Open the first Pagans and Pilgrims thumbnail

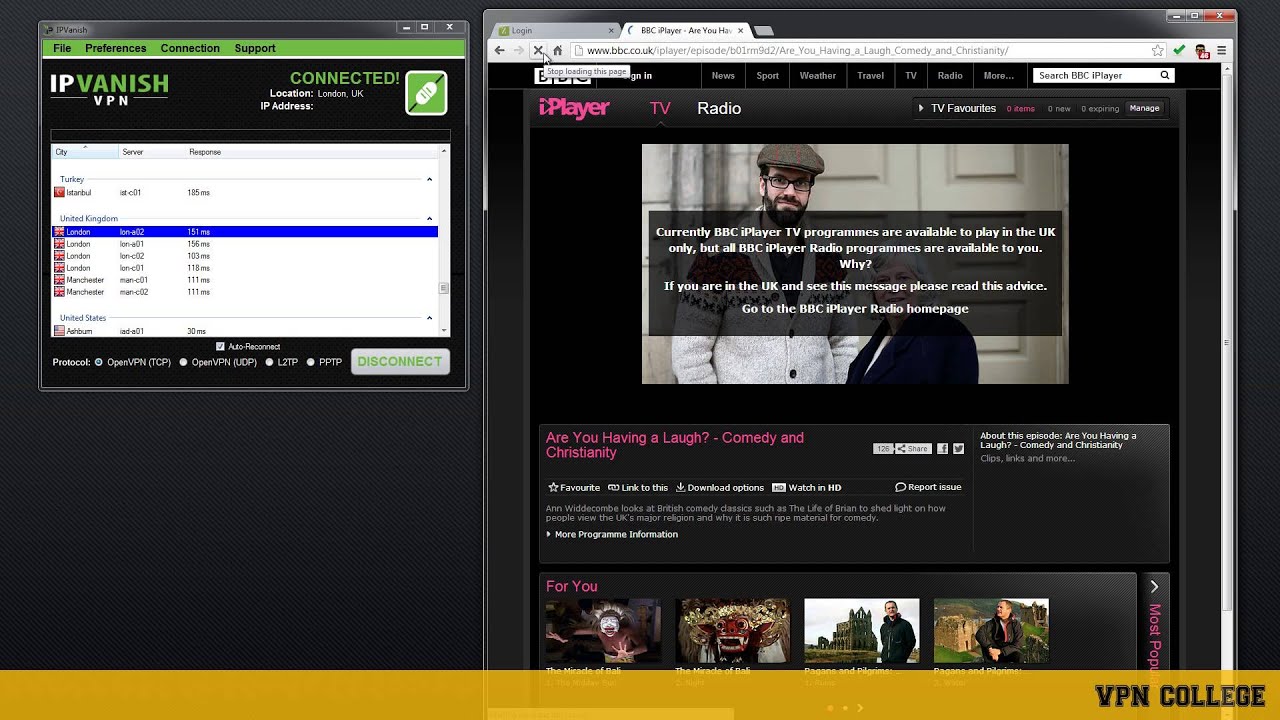click(862, 631)
